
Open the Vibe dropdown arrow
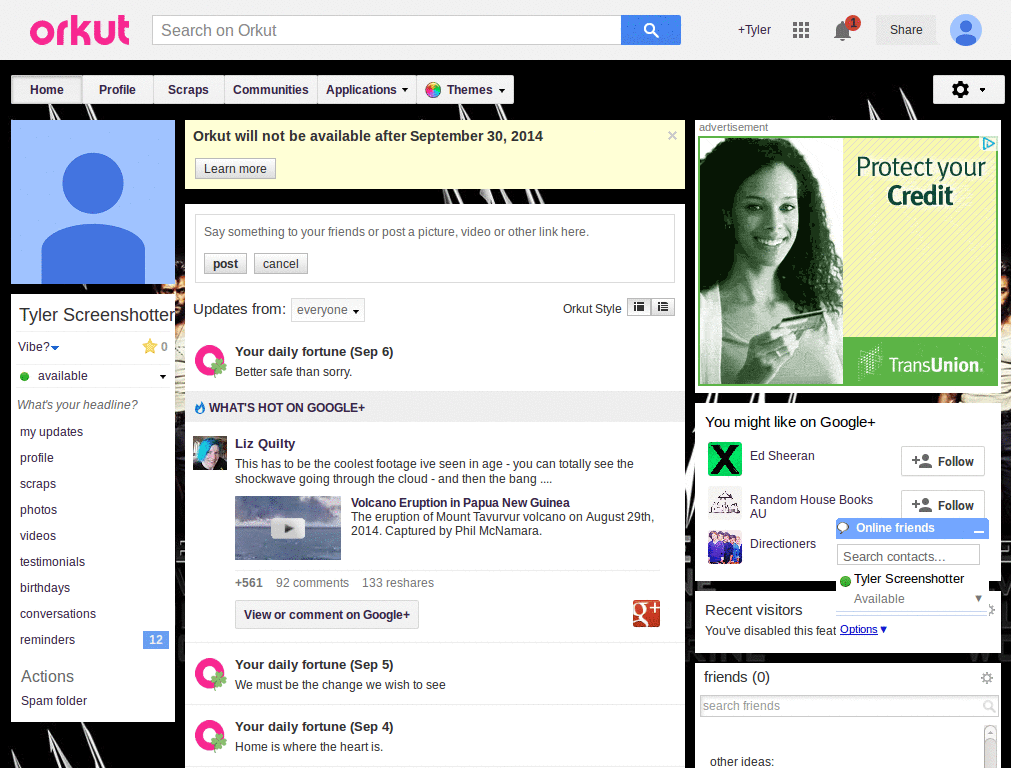point(56,348)
